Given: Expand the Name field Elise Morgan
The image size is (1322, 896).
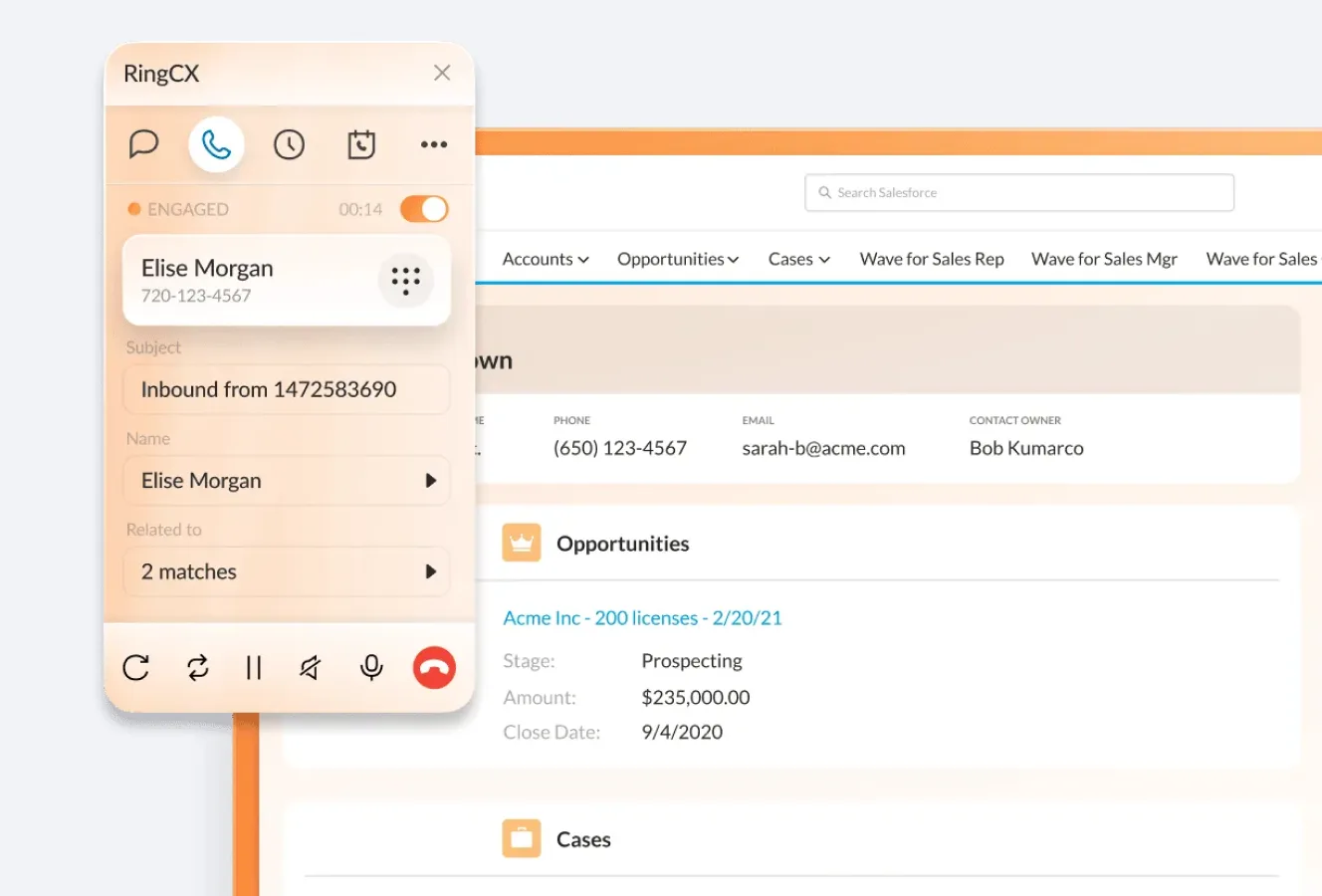Looking at the screenshot, I should click(x=287, y=481).
